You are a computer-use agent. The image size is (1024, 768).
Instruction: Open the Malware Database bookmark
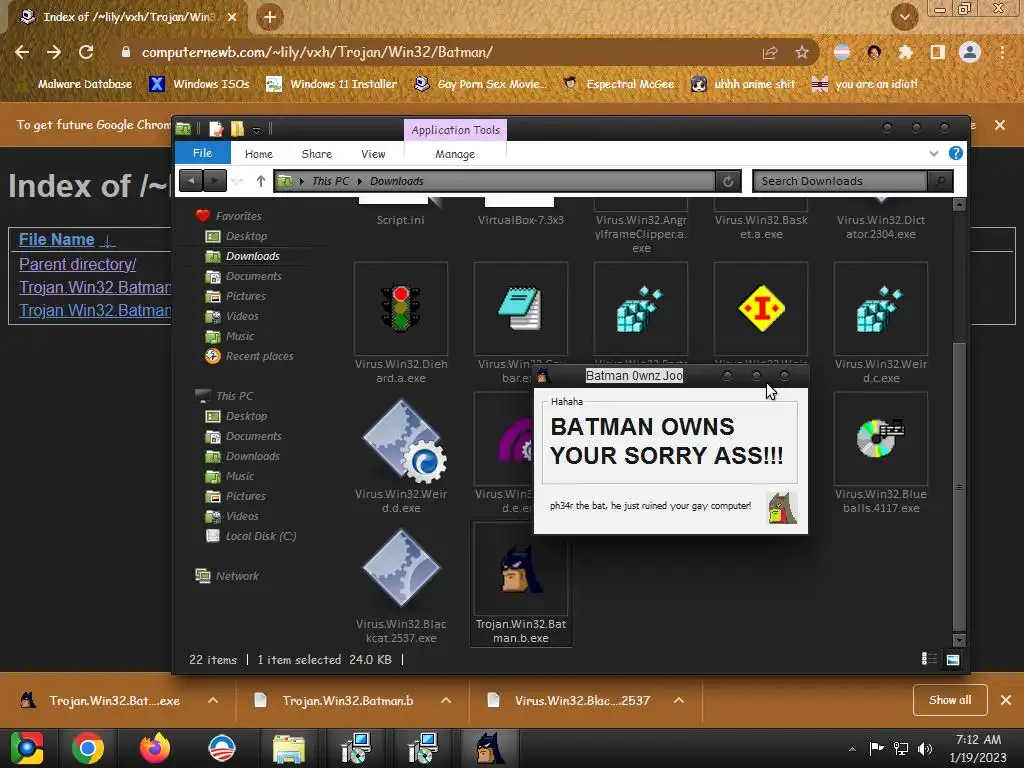pyautogui.click(x=76, y=84)
